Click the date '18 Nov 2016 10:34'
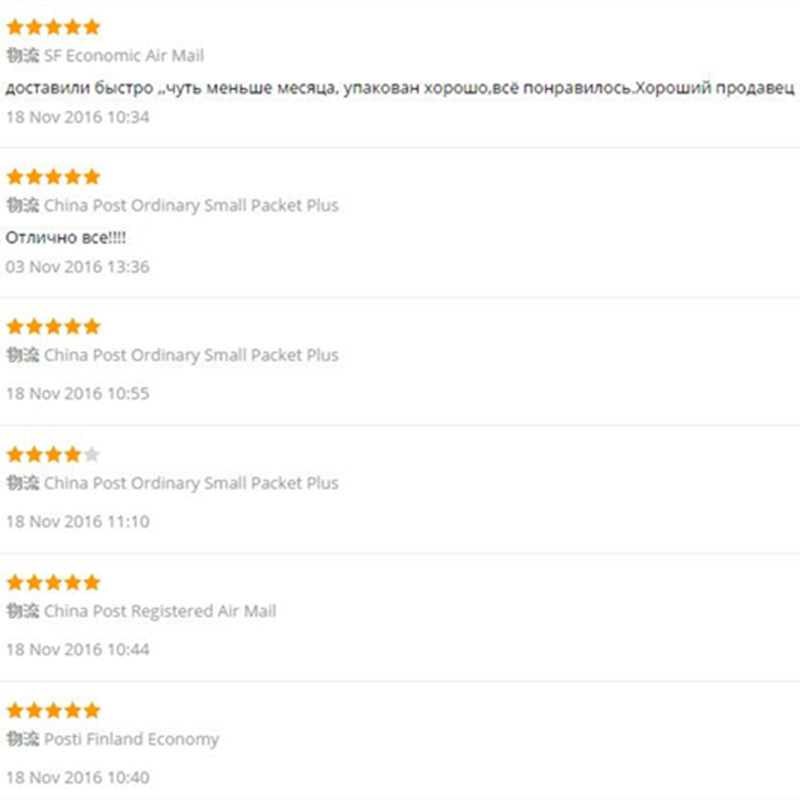This screenshot has width=800, height=800. (77, 117)
